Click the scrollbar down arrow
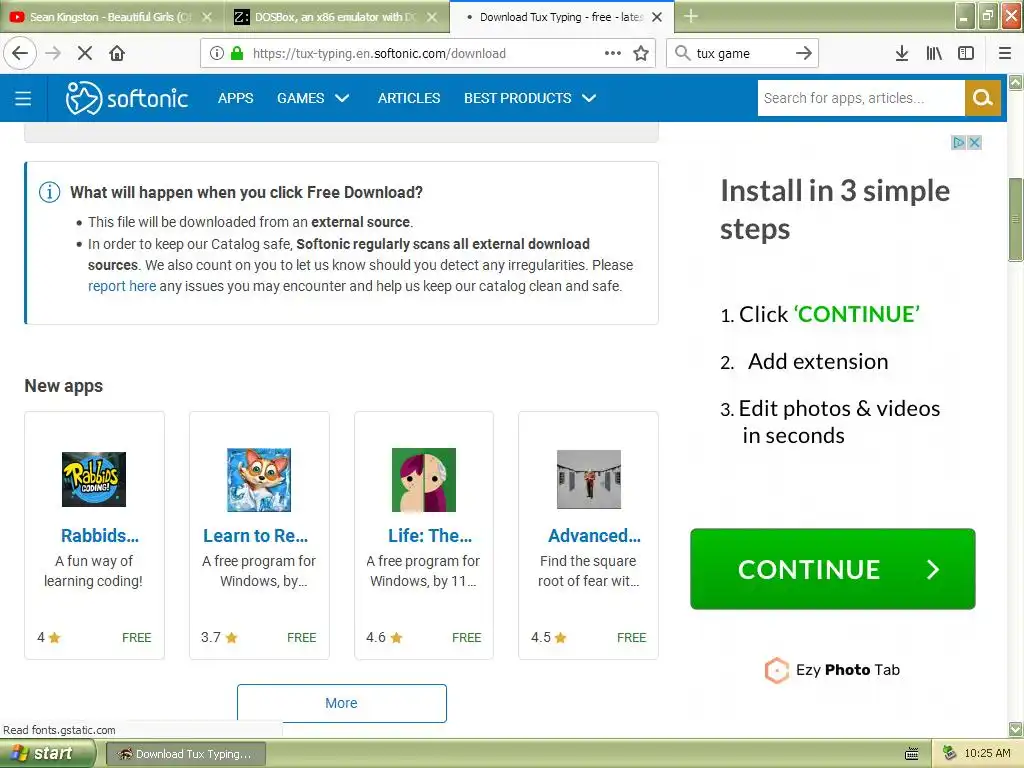1024x768 pixels. click(1016, 729)
